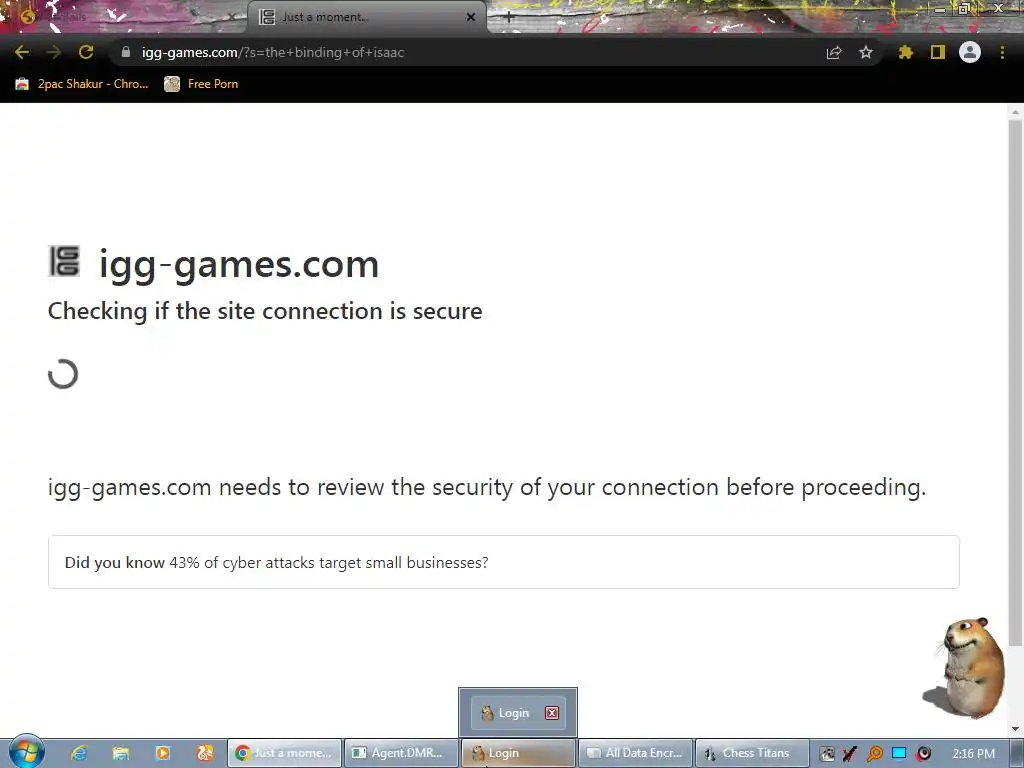Viewport: 1024px width, 768px height.
Task: Click the forward navigation arrow
Action: (54, 52)
